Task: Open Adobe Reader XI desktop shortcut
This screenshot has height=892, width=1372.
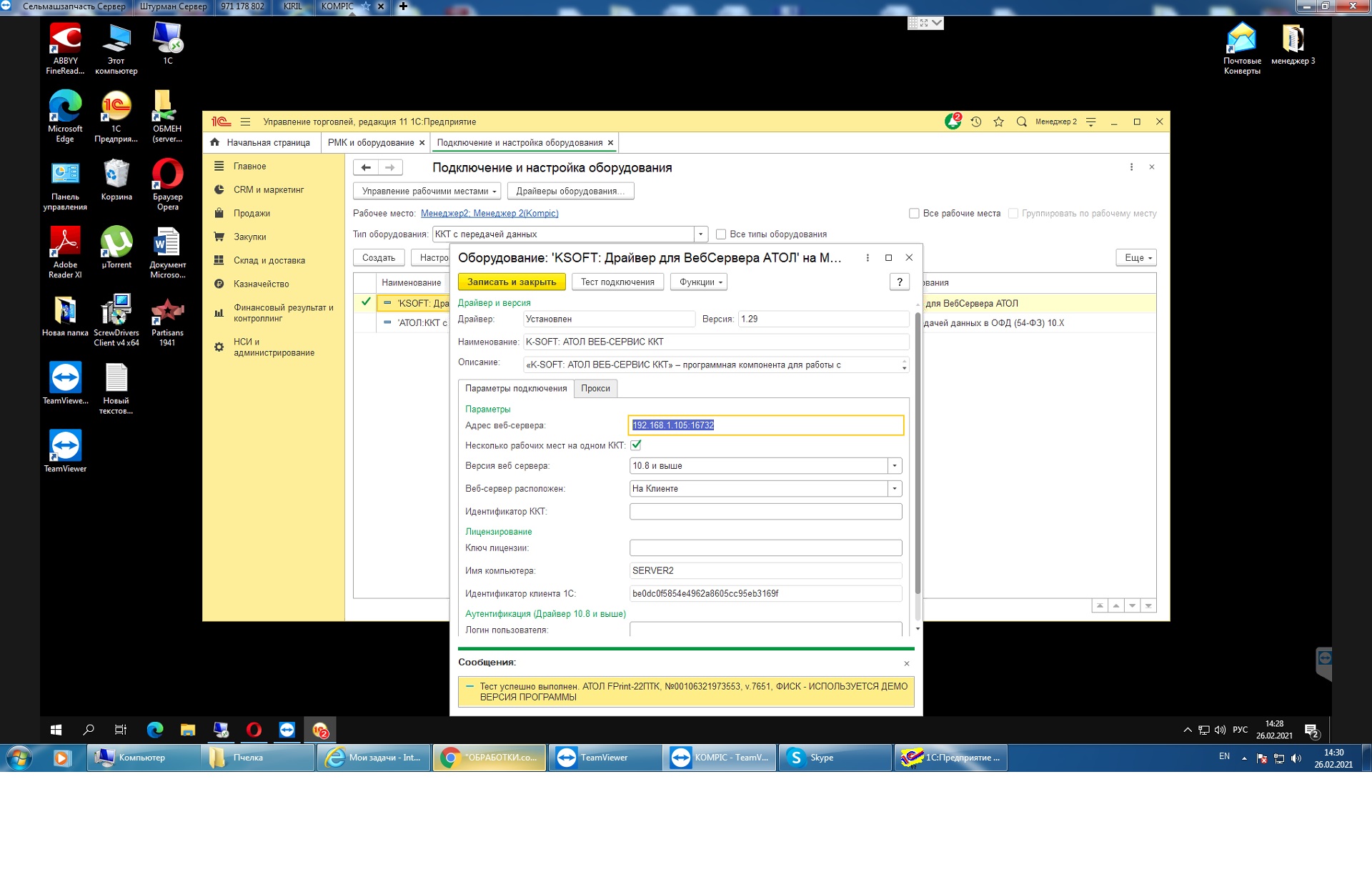Action: pos(65,253)
